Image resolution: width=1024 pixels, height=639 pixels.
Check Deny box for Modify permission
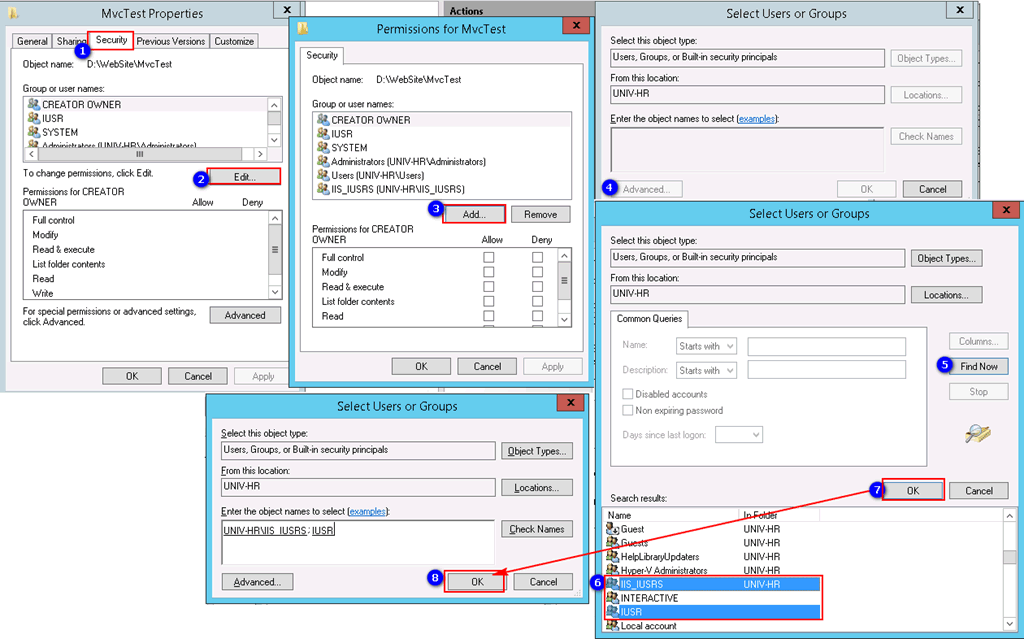pyautogui.click(x=537, y=272)
